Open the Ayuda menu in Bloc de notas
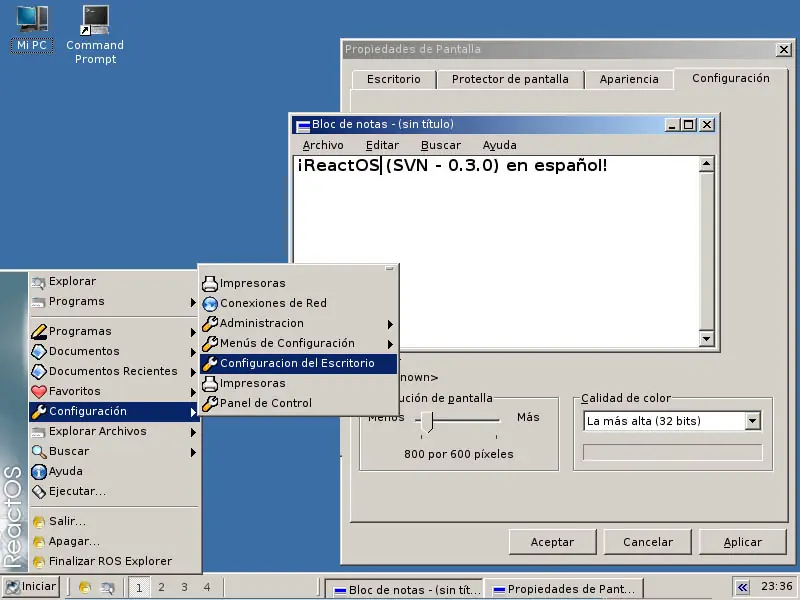Screen dimensions: 800x600 (x=499, y=145)
